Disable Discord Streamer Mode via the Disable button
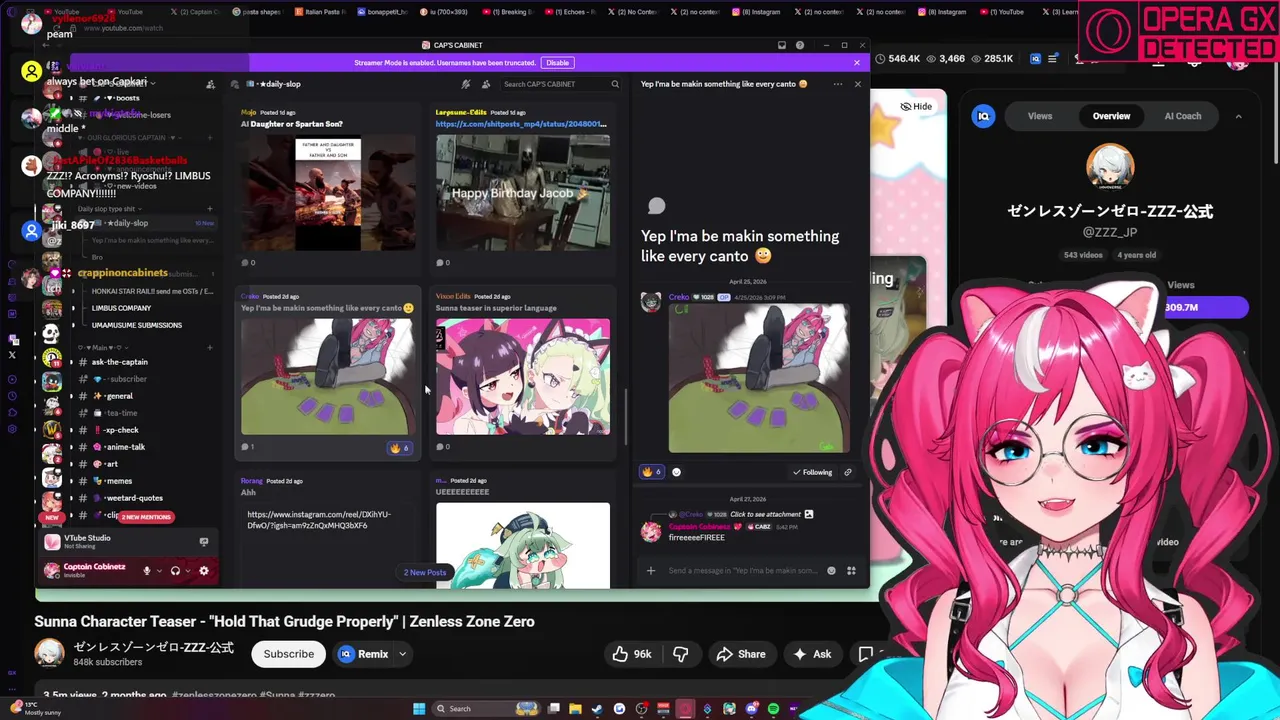The image size is (1280, 720). 557,63
